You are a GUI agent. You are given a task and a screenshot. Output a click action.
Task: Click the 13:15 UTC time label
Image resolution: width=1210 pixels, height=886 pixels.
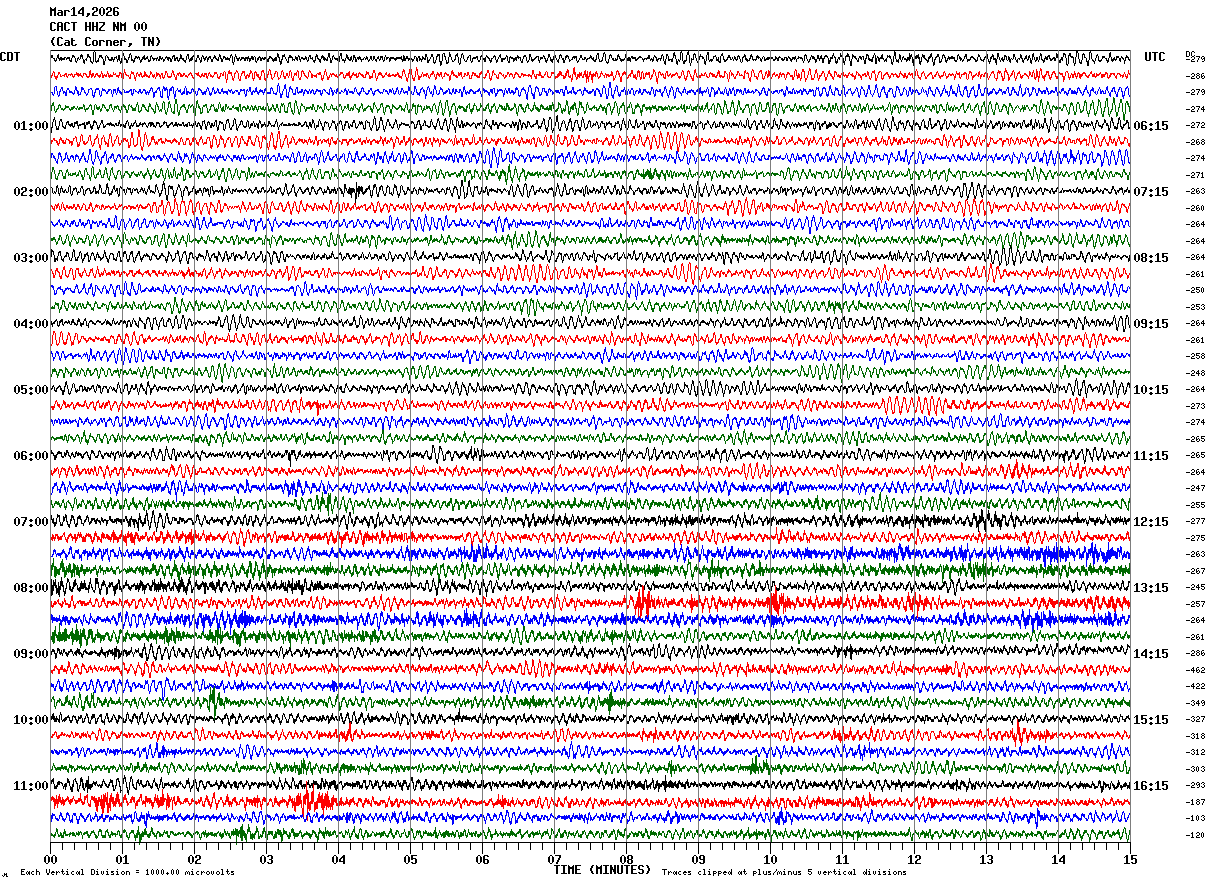(1151, 588)
